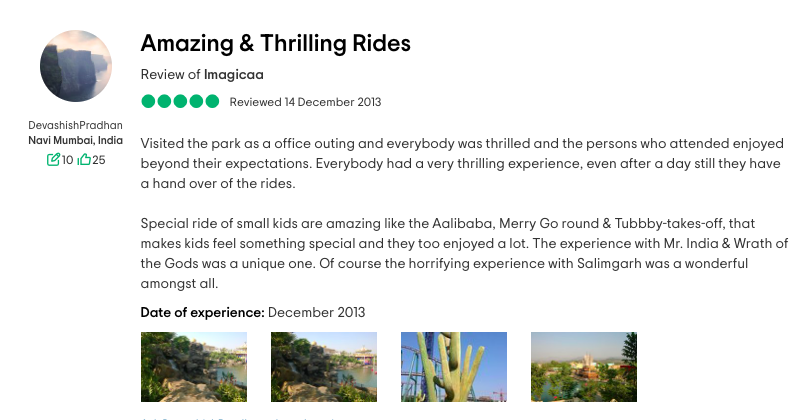Open the first waterfall photo thumbnail

[194, 367]
